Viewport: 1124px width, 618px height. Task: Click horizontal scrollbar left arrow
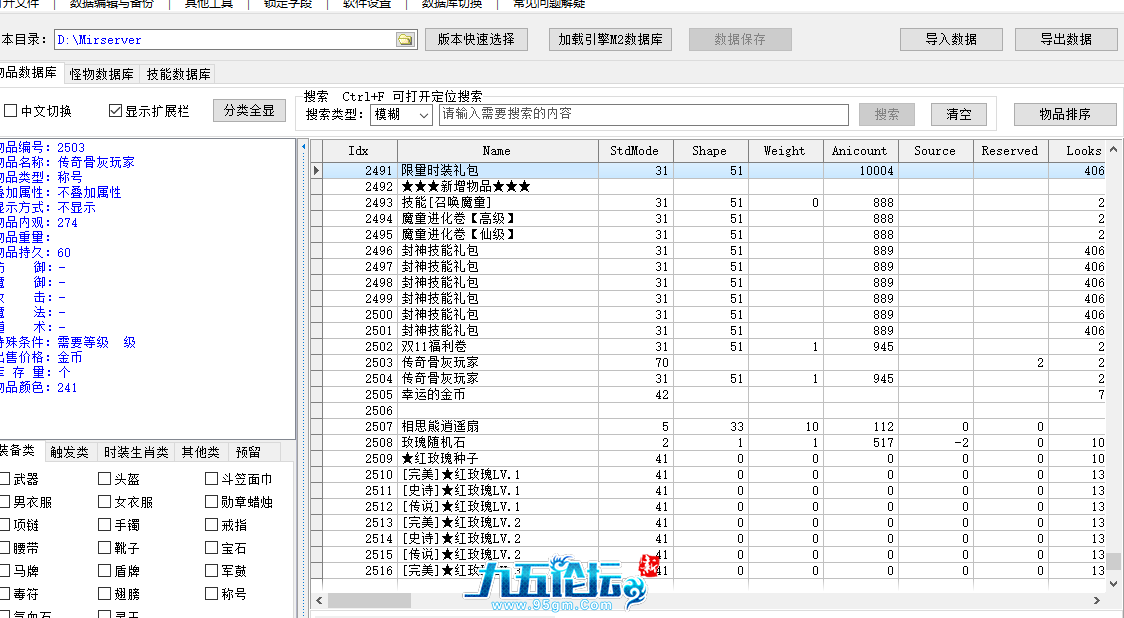319,600
